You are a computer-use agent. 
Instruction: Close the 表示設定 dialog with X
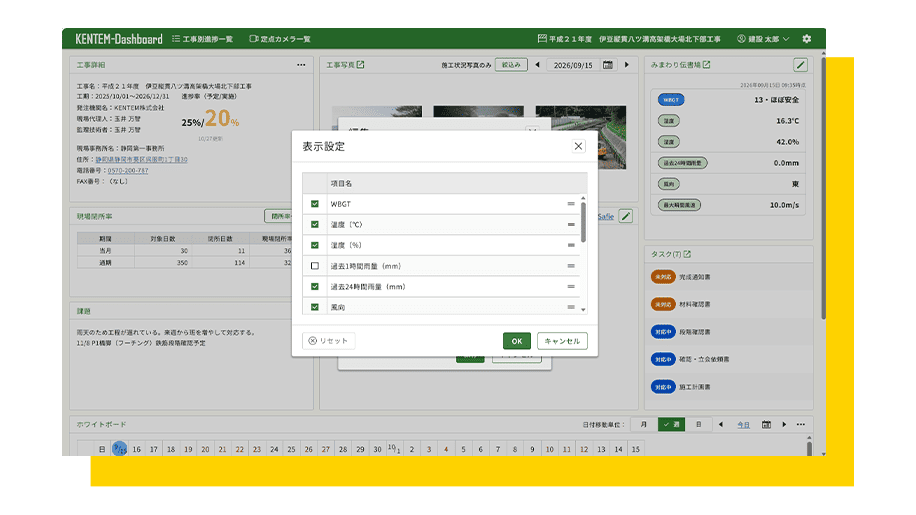point(578,146)
